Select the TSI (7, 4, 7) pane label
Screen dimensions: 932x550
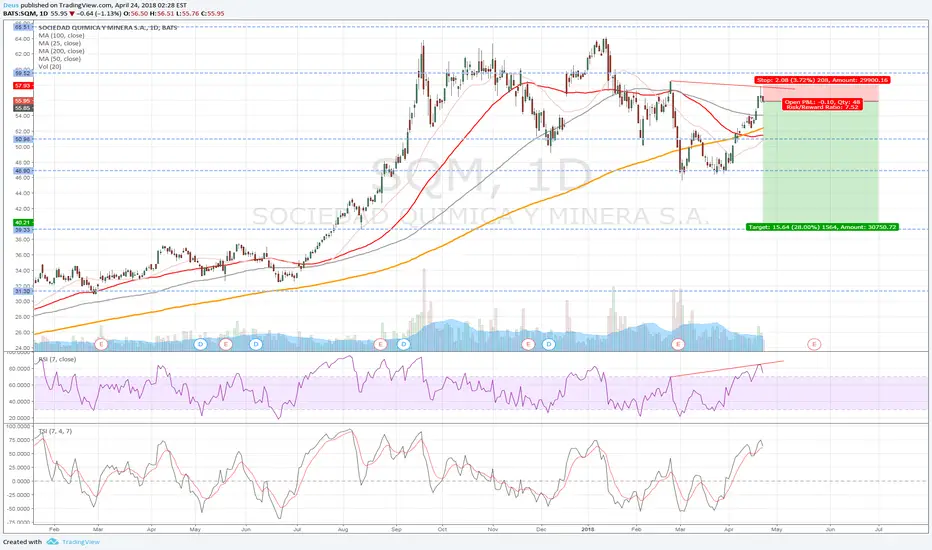point(55,431)
